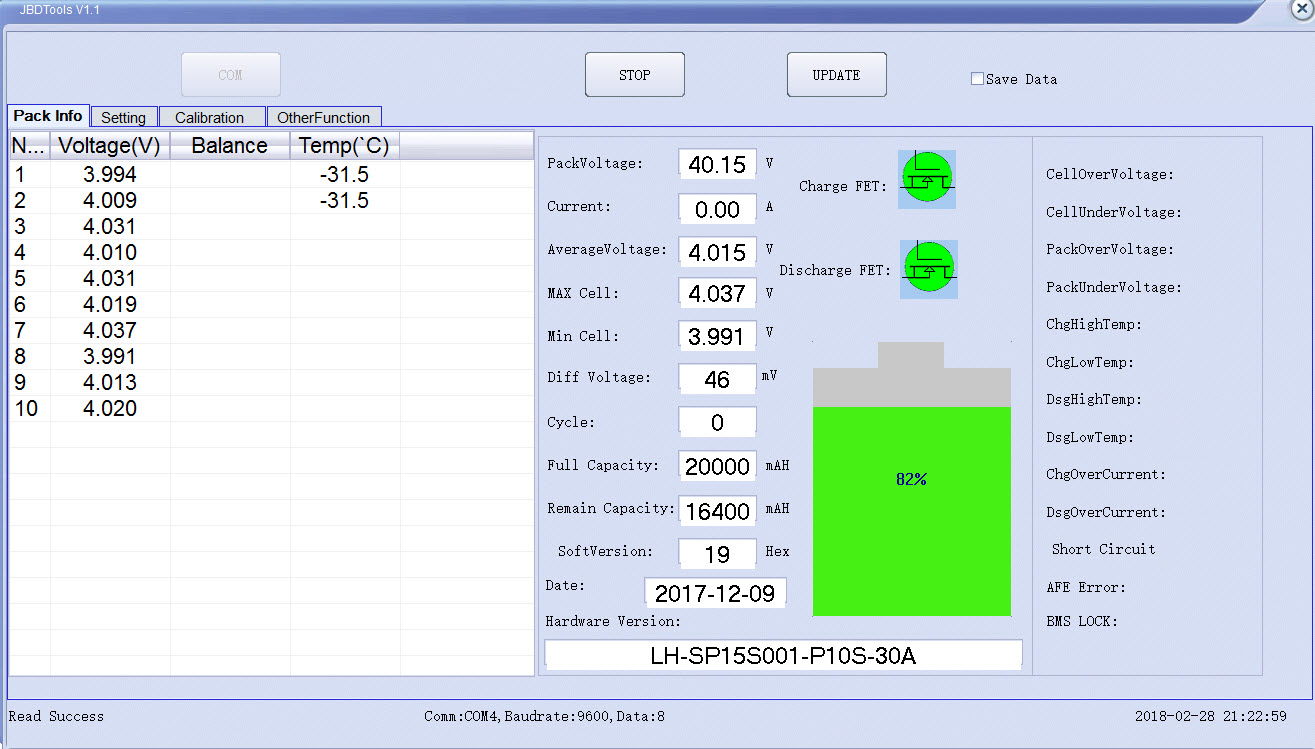The width and height of the screenshot is (1315, 749).
Task: Click the STOP button
Action: pos(635,75)
